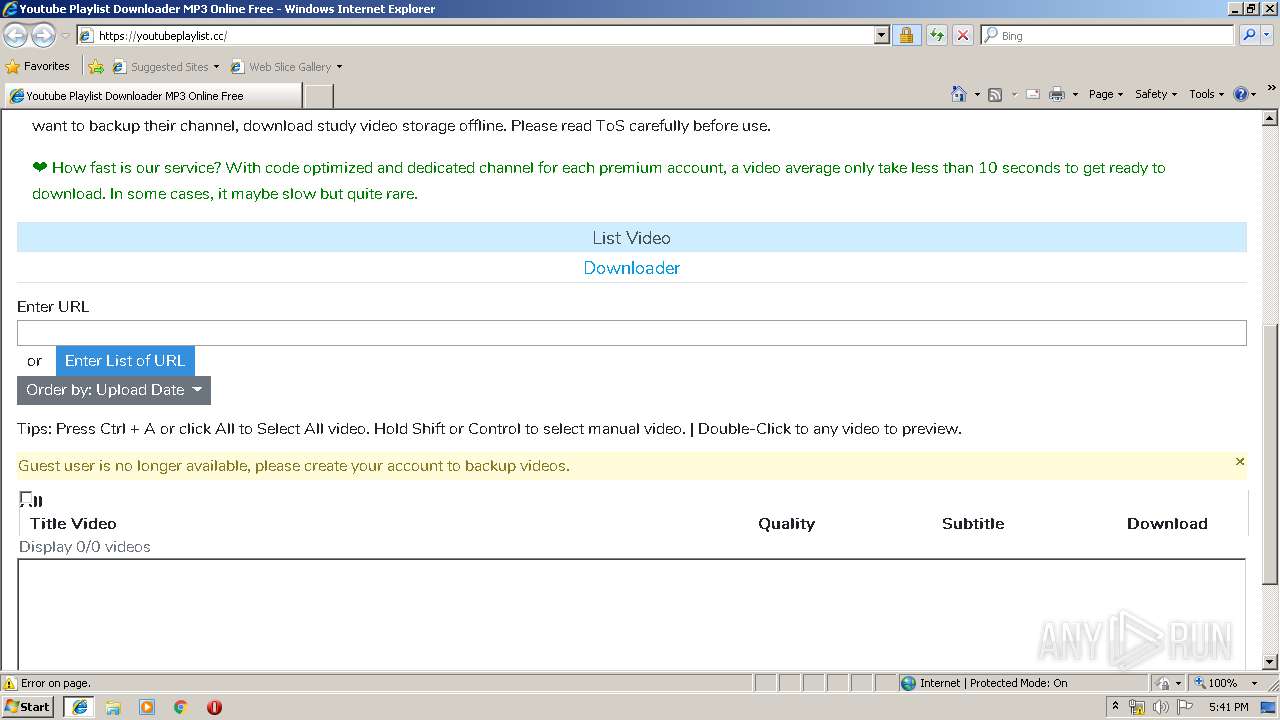Expand the Web Slice Gallery dropdown

[339, 67]
